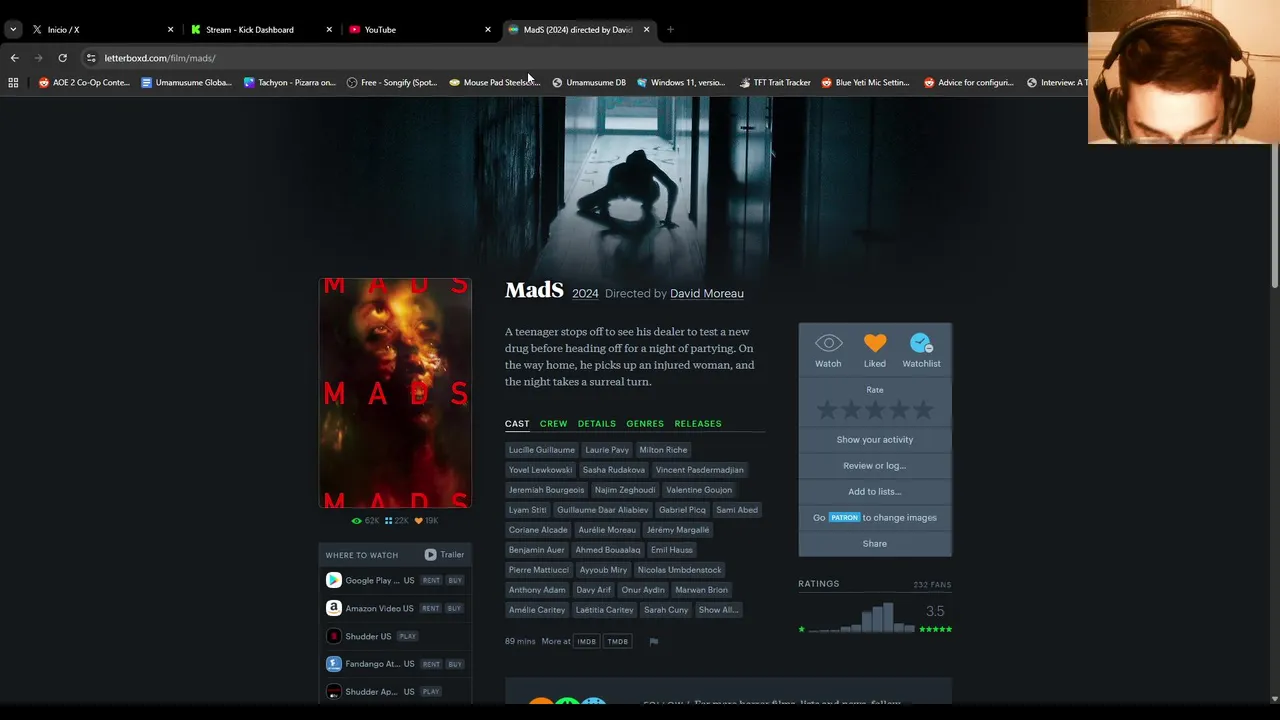Close the MadS Letterboxd tab
The image size is (1280, 720).
(x=646, y=30)
